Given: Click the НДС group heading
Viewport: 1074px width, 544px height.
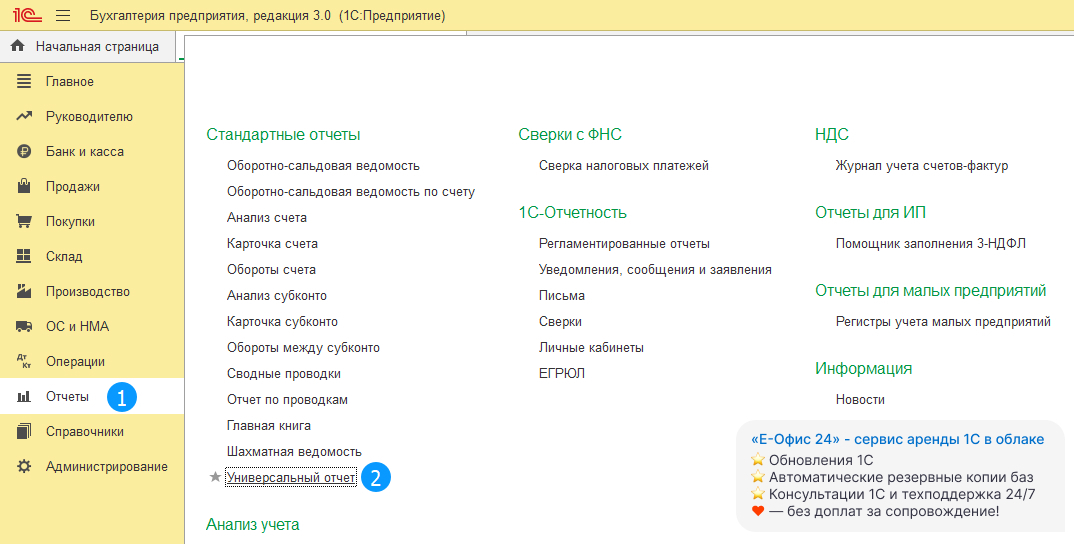Looking at the screenshot, I should coord(832,135).
